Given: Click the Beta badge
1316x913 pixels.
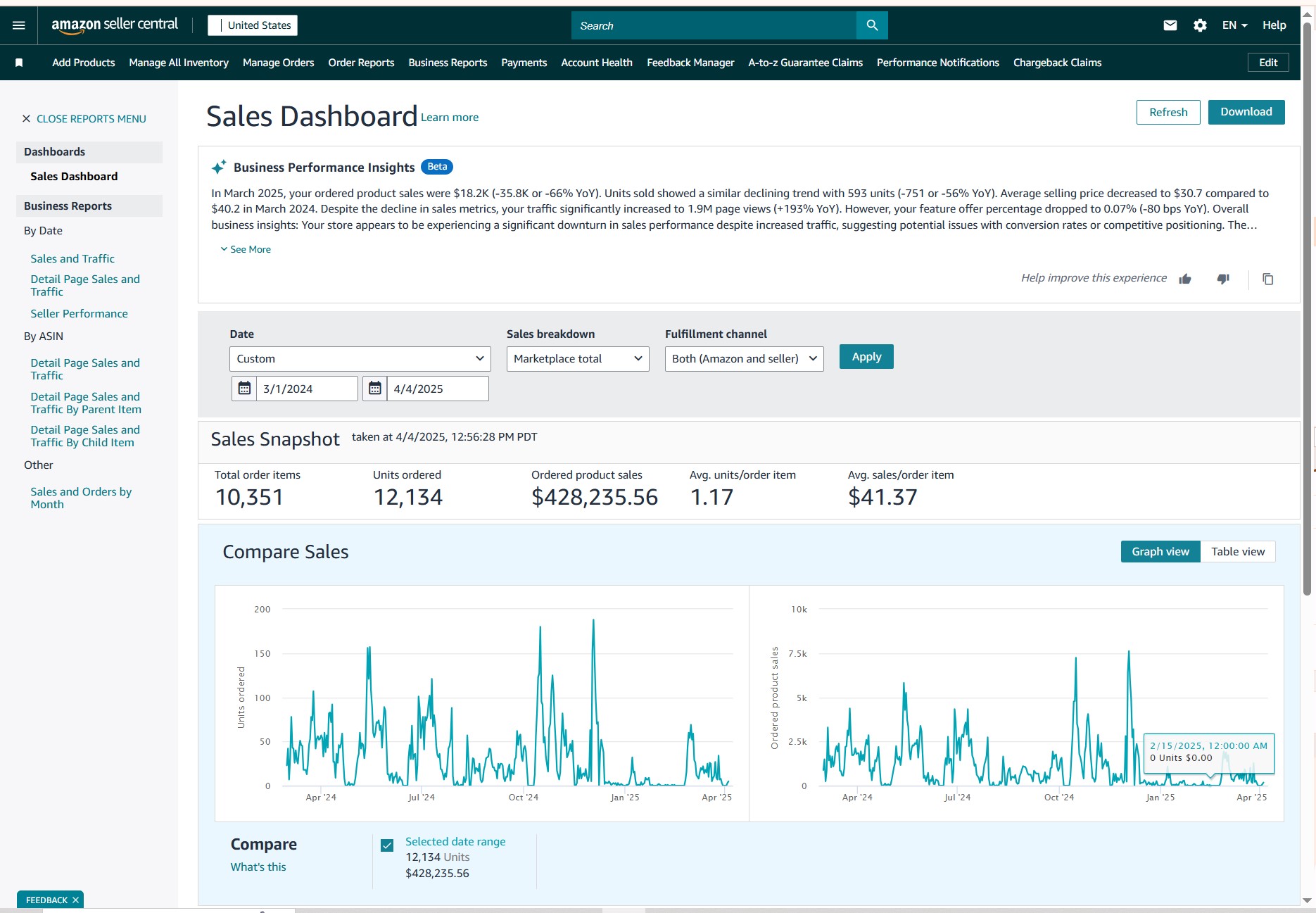Looking at the screenshot, I should click(x=437, y=167).
